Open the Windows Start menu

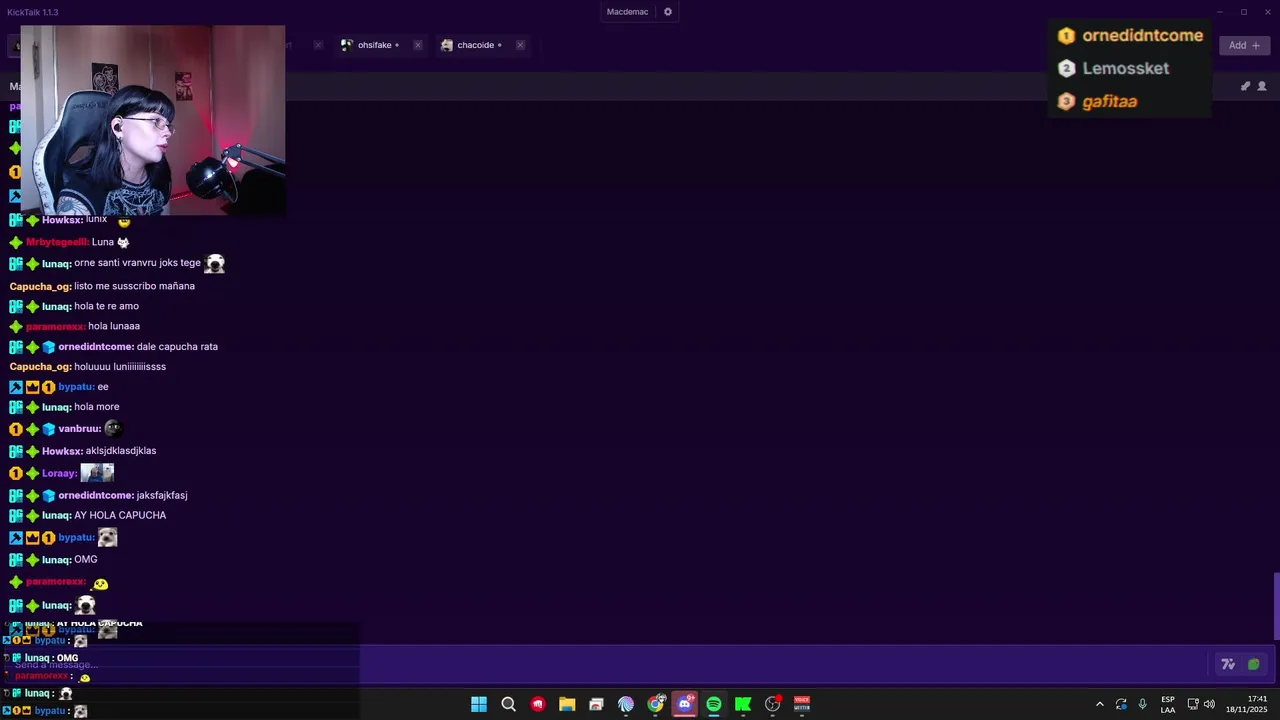[x=479, y=704]
